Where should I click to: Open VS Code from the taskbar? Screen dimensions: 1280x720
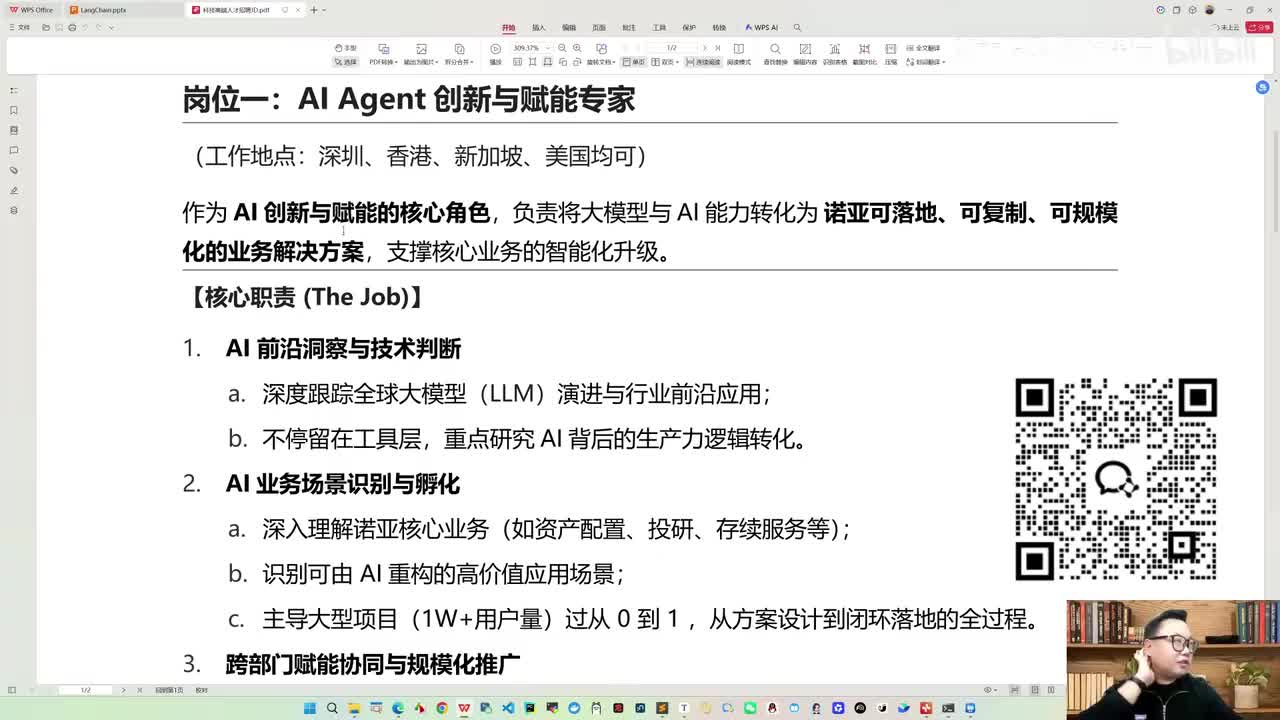pyautogui.click(x=508, y=708)
